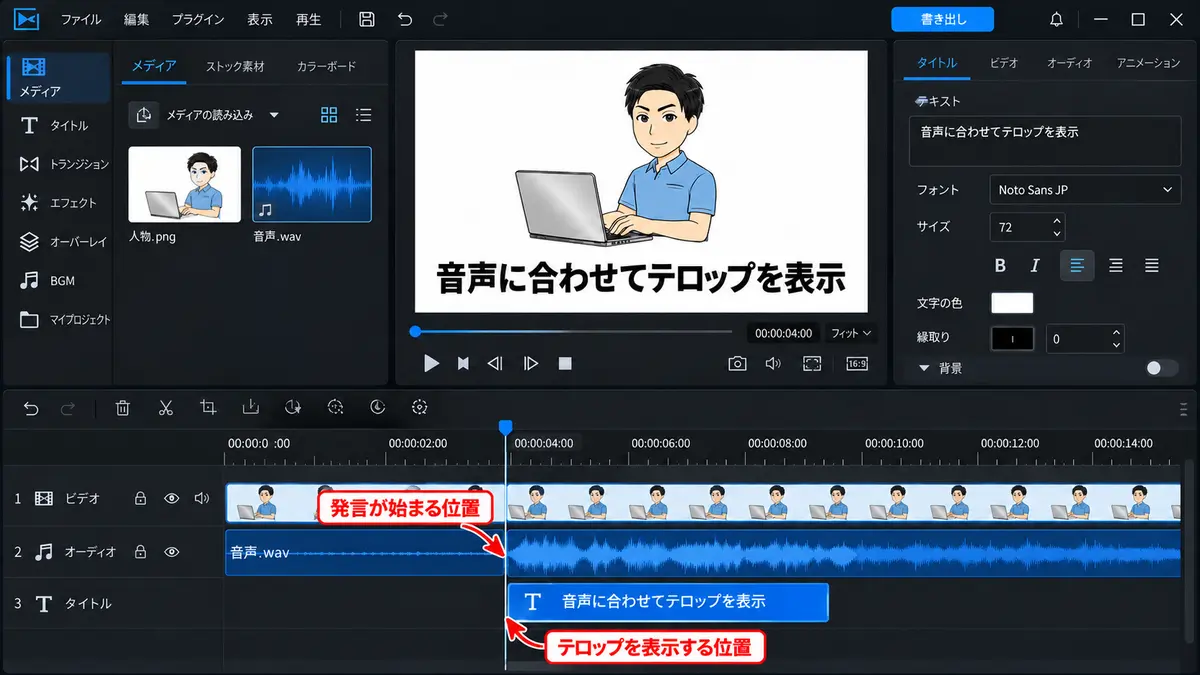Collapse the 背景 section

pyautogui.click(x=924, y=368)
